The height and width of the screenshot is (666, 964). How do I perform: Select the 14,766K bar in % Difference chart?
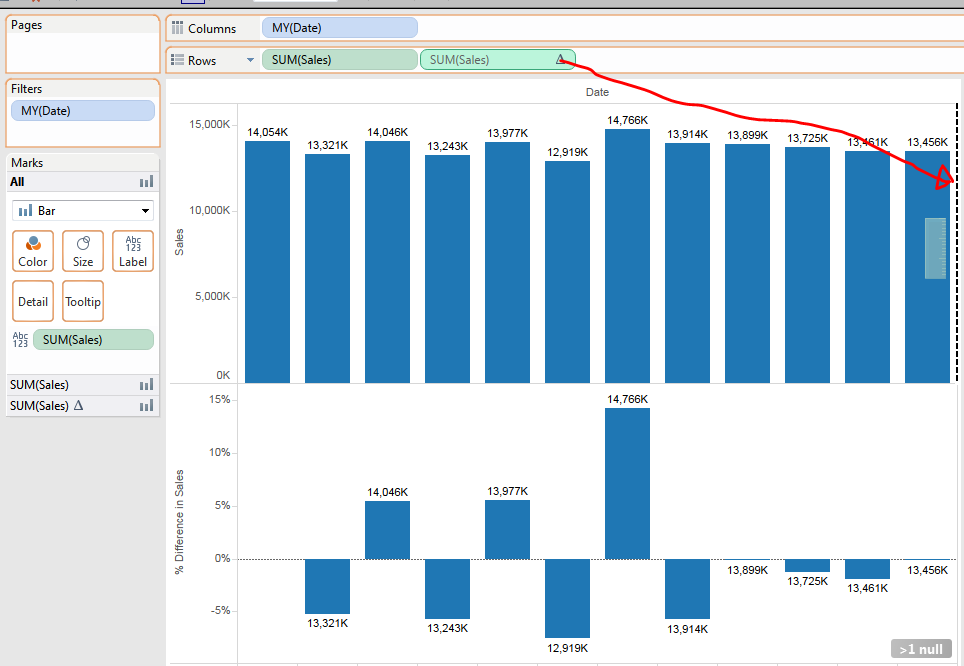tap(627, 483)
